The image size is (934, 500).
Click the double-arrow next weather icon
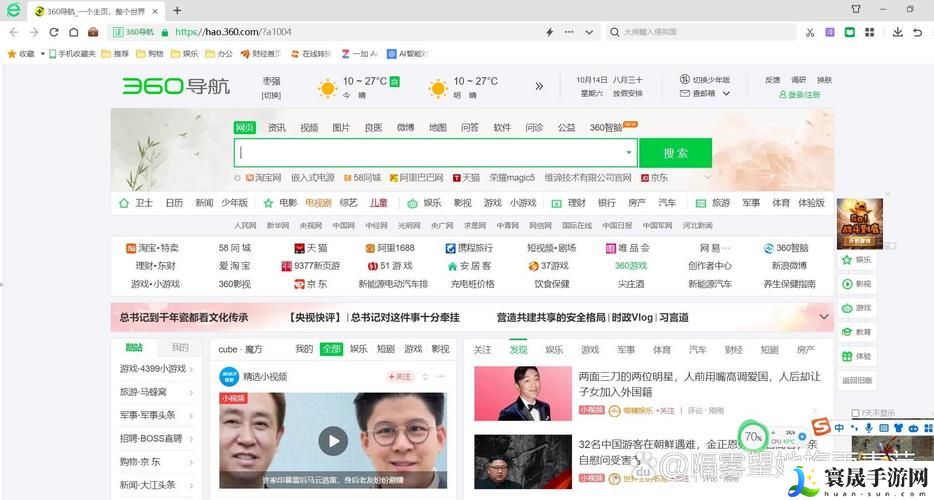(539, 86)
